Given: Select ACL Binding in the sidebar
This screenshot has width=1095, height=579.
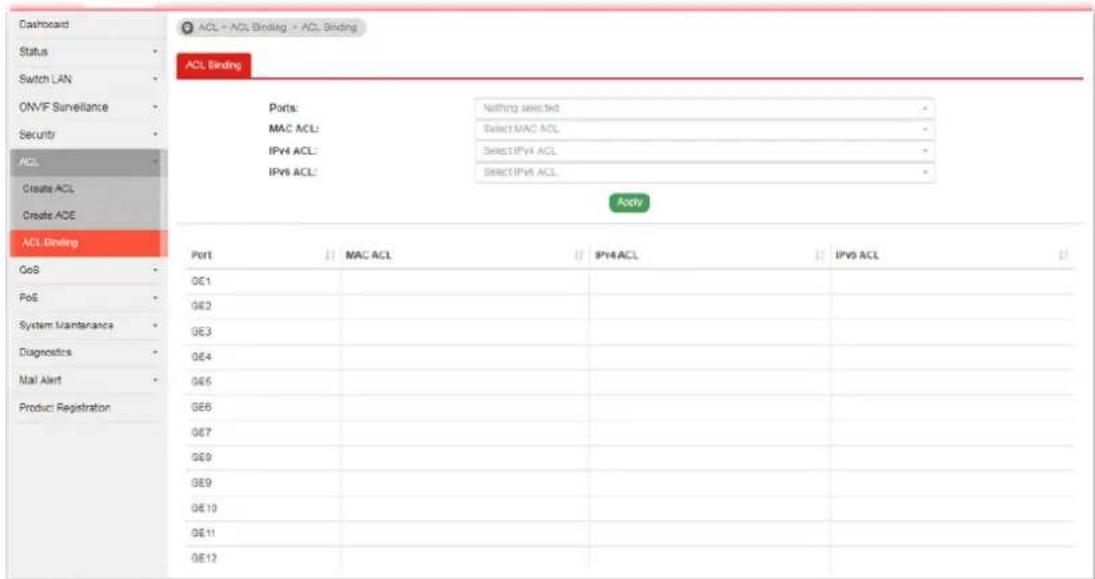Looking at the screenshot, I should coord(87,243).
